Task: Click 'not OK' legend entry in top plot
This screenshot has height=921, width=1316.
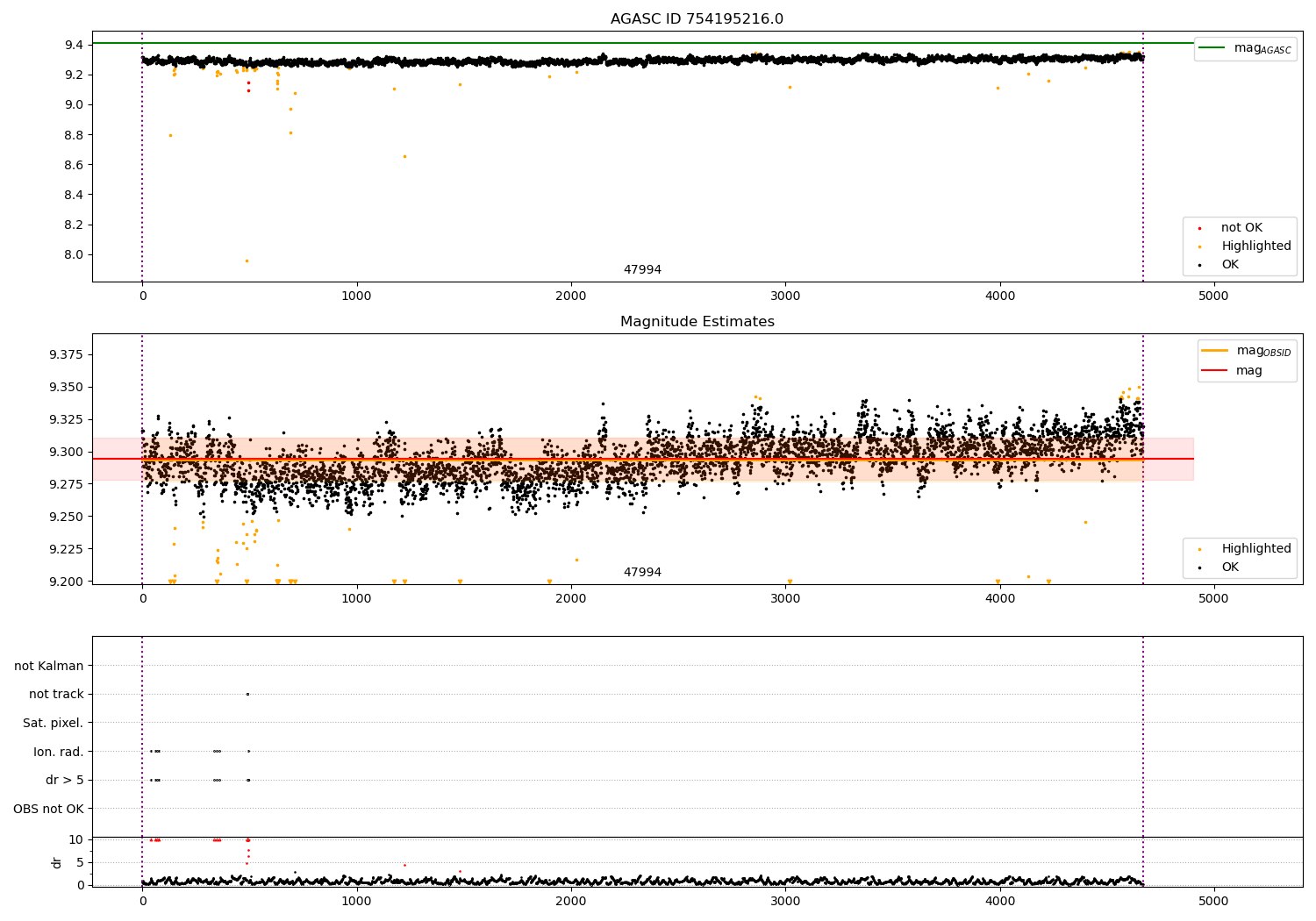Action: (x=1241, y=228)
